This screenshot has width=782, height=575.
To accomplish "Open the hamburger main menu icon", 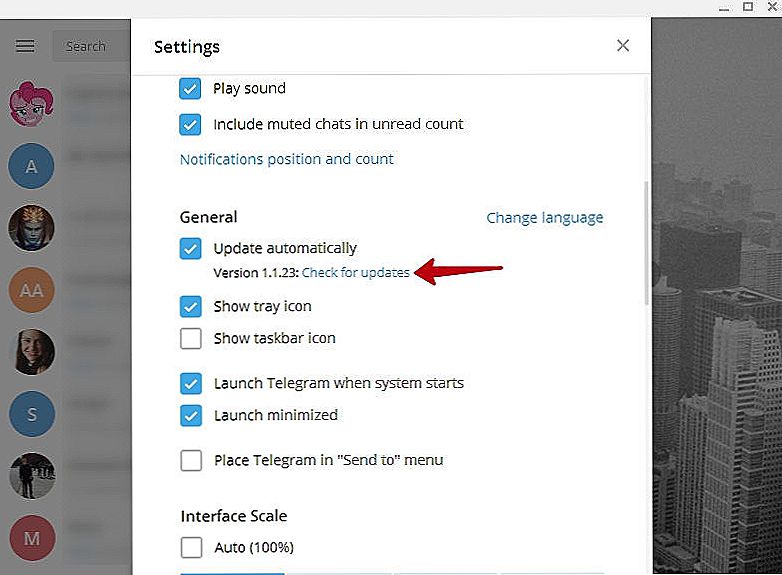I will click(25, 46).
